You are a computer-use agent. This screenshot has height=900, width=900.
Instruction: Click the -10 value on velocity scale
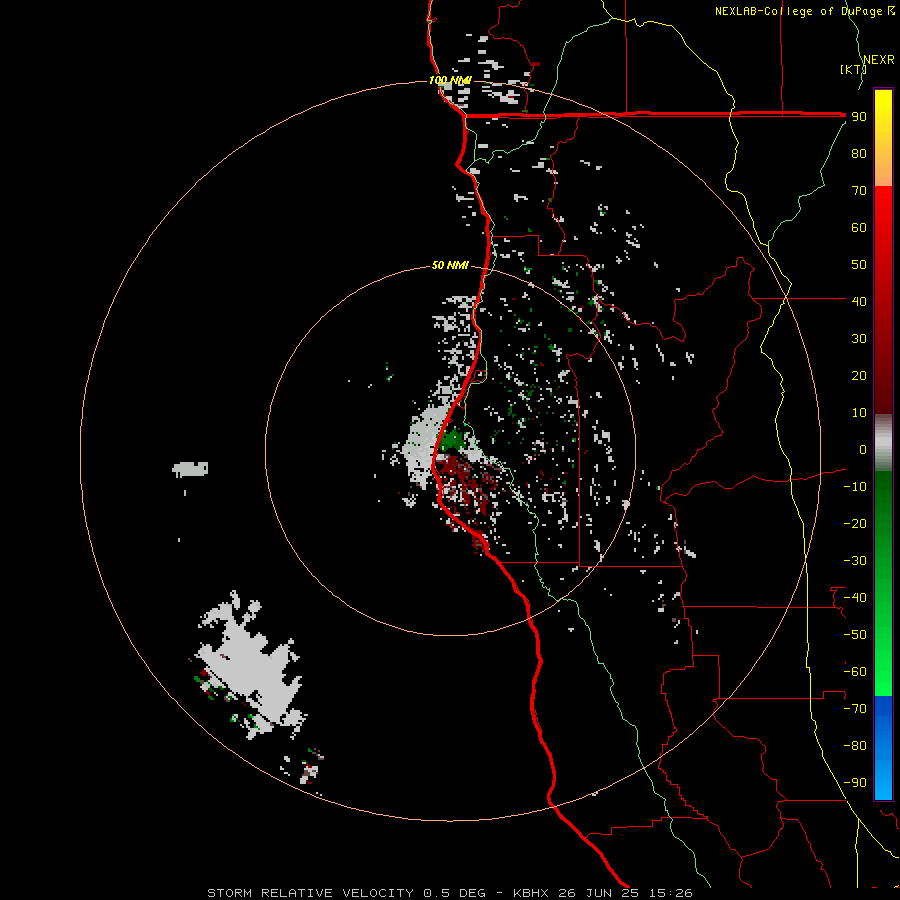click(x=855, y=487)
